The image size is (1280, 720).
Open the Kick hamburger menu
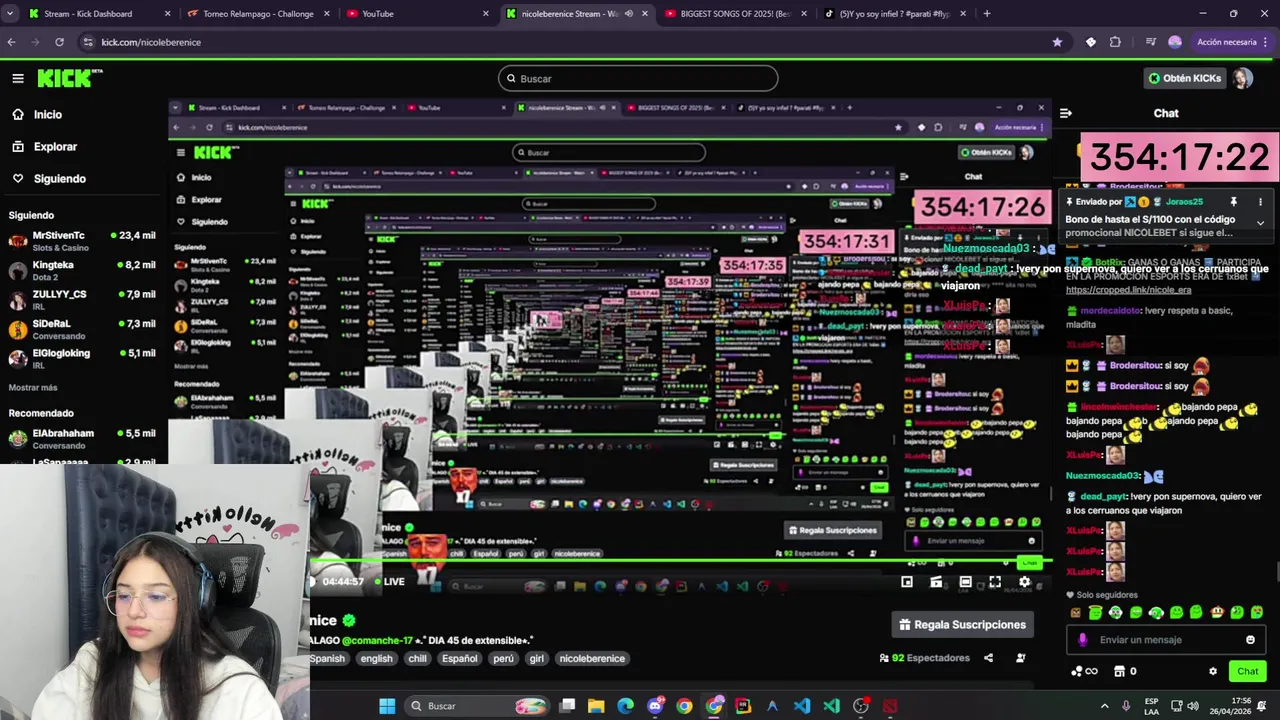pos(18,78)
